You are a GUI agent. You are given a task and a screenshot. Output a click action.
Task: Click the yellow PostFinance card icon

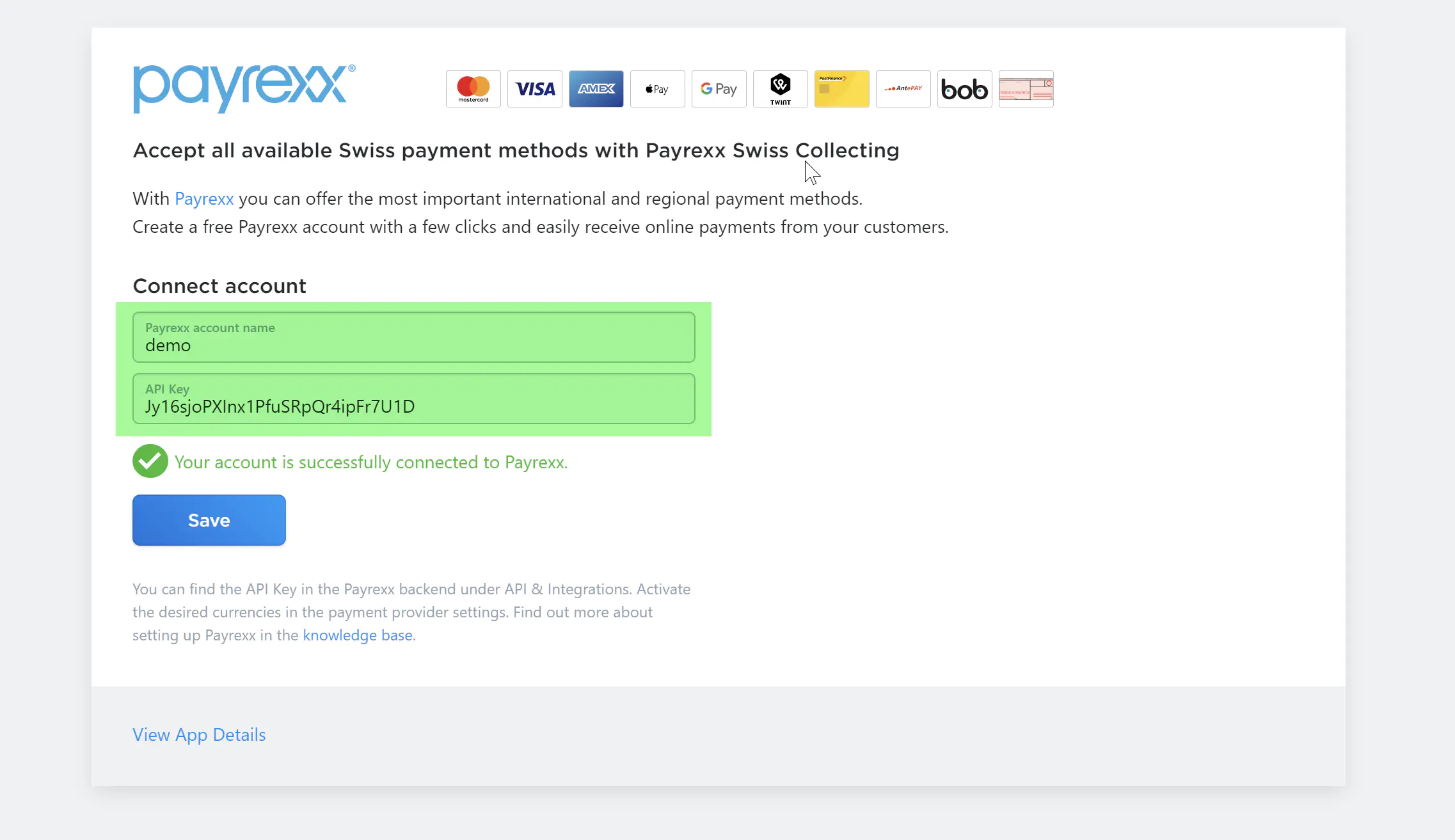click(842, 89)
